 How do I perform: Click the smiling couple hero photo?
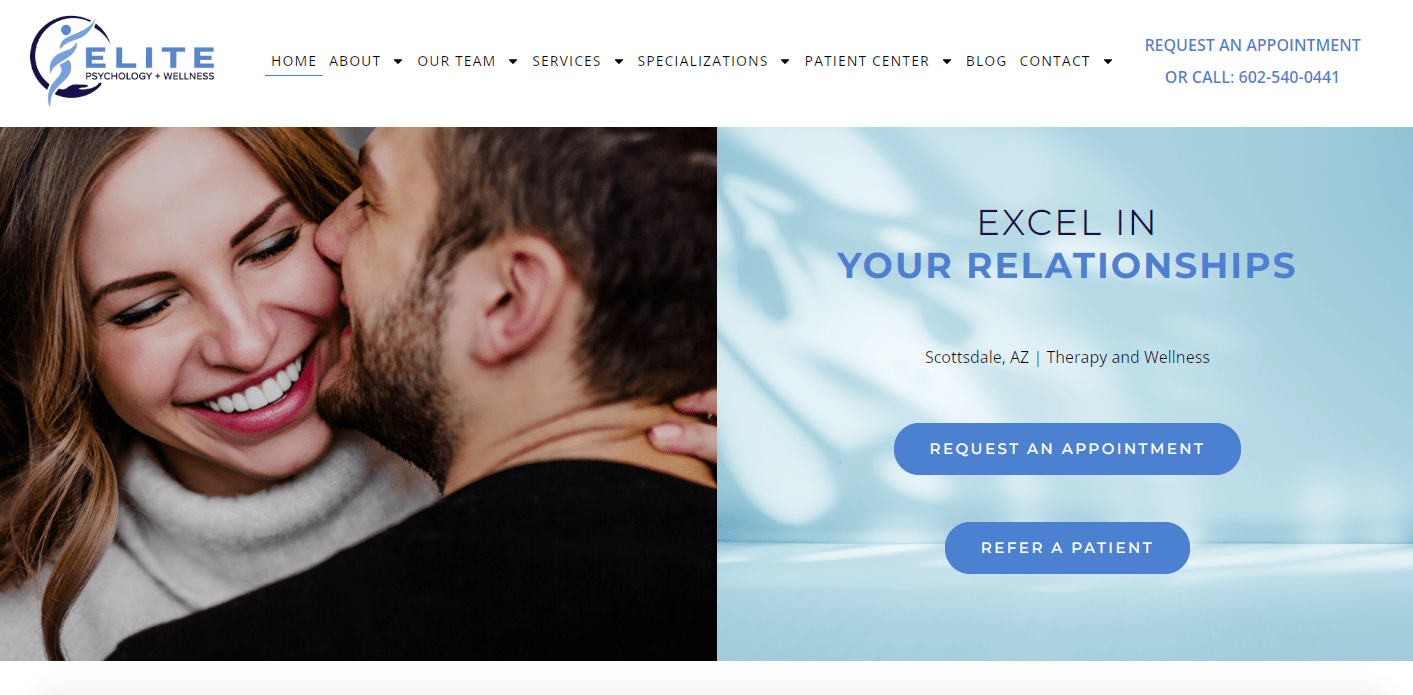358,394
